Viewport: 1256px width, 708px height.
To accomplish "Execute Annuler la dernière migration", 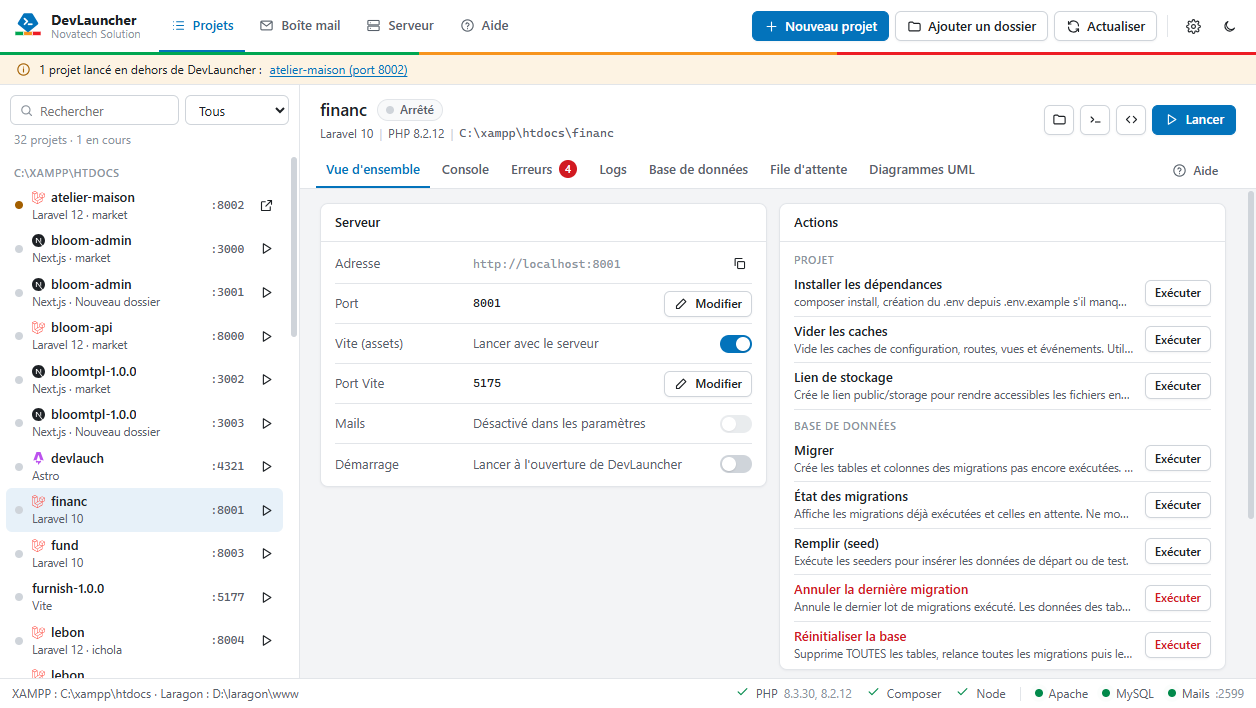I will (1178, 598).
